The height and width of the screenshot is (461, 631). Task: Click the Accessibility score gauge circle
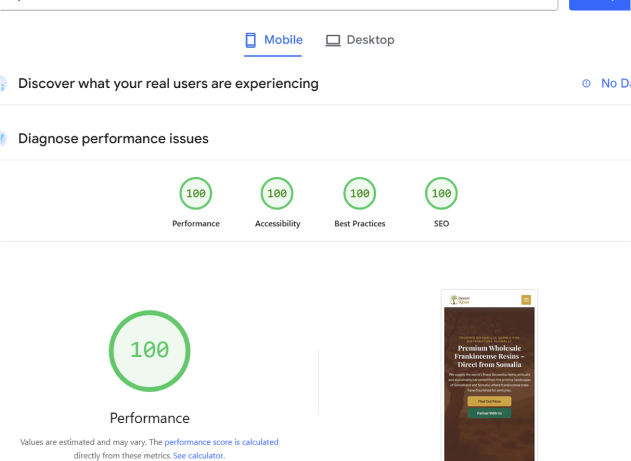click(277, 193)
